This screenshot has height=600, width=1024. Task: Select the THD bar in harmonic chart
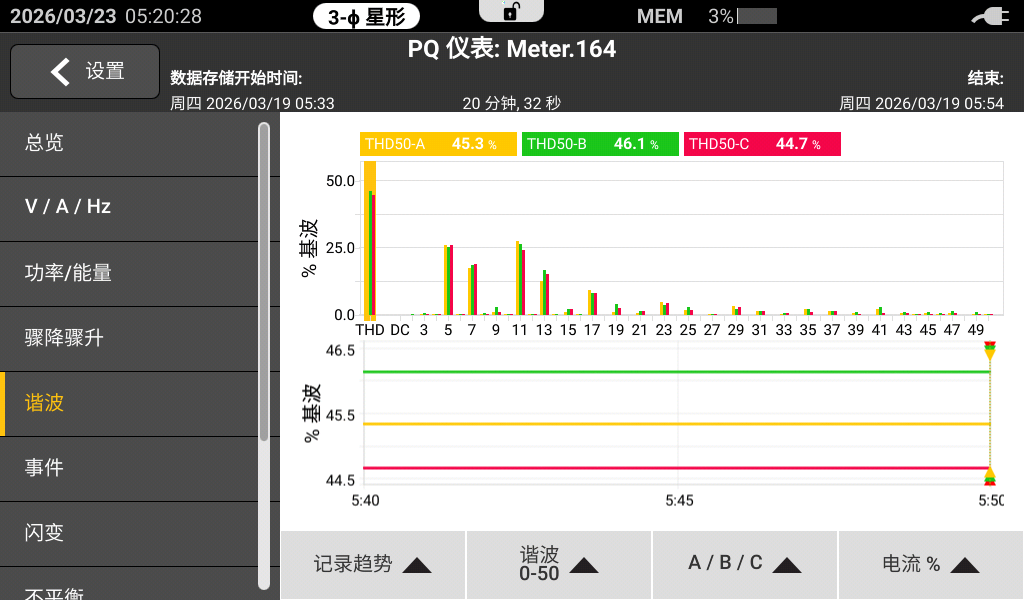point(370,239)
